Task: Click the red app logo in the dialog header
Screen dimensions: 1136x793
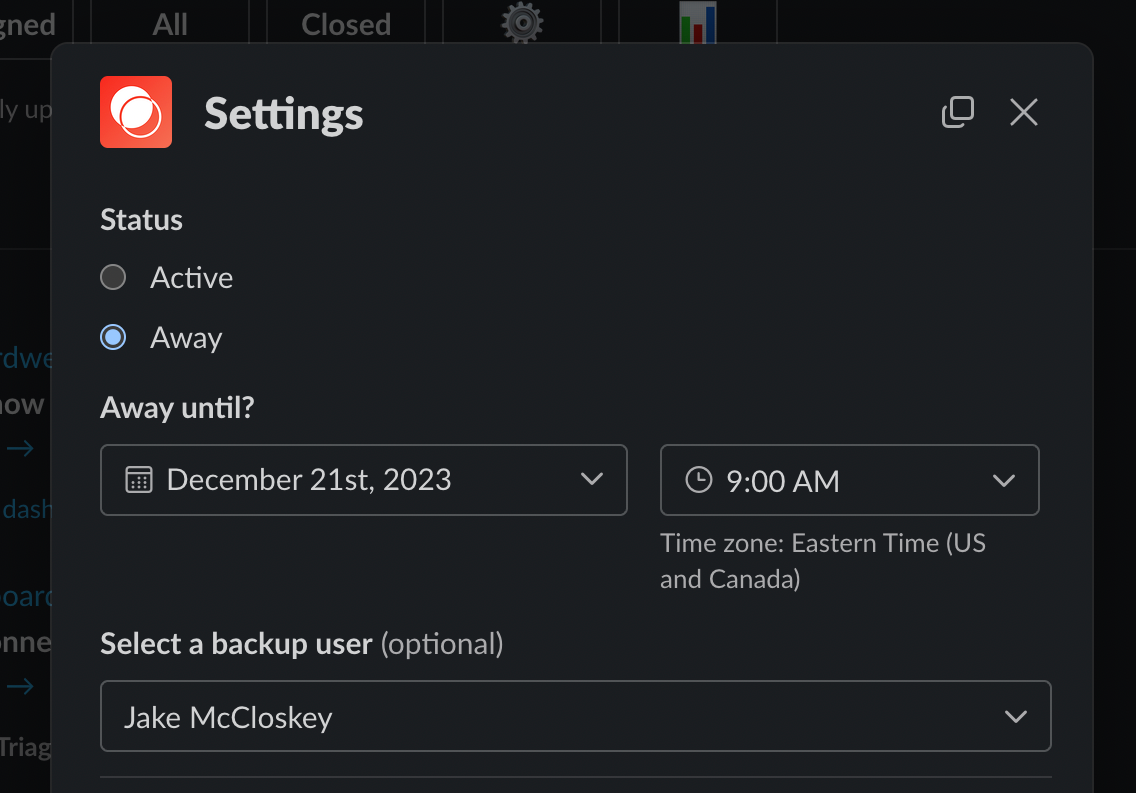Action: [x=135, y=112]
